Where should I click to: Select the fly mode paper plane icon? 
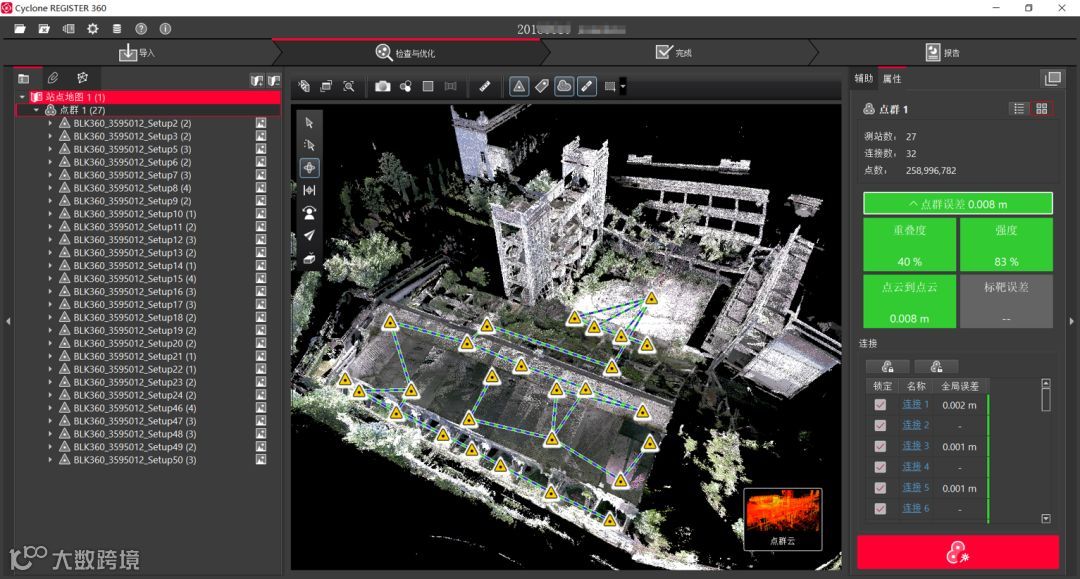[x=309, y=235]
